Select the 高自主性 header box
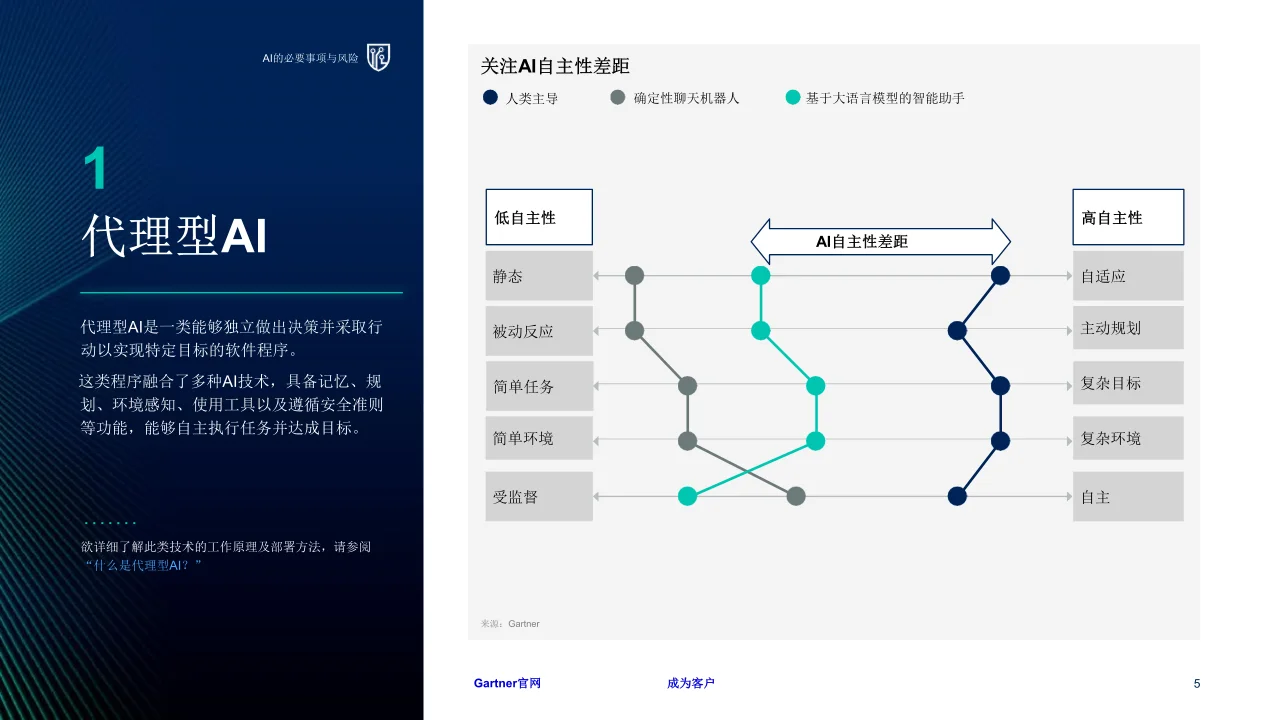1280x720 pixels. (x=1128, y=217)
